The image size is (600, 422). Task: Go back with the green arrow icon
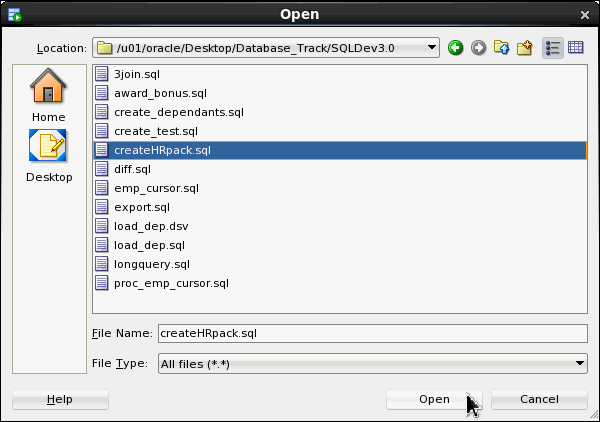click(455, 48)
